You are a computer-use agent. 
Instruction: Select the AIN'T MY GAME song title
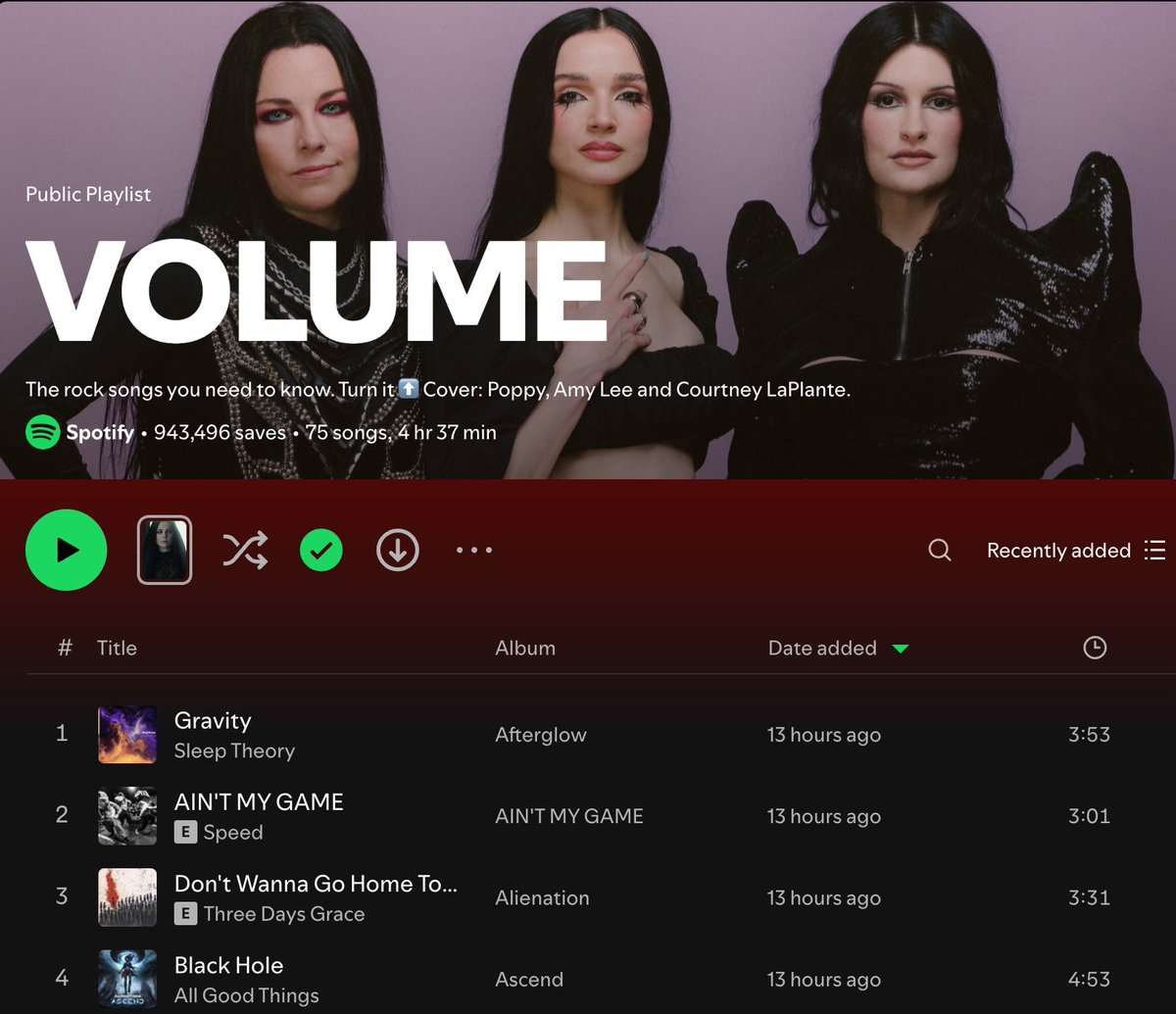[x=259, y=802]
